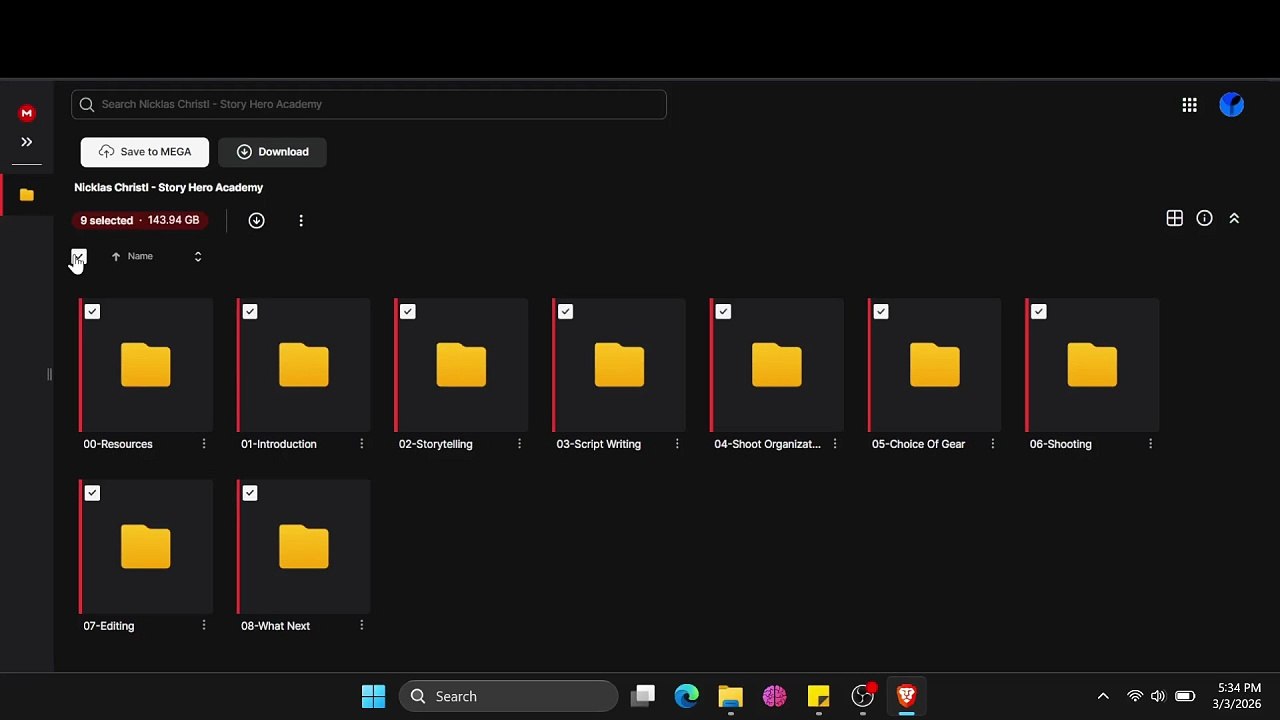1280x720 pixels.
Task: Open options menu for 01-Introduction
Action: (362, 444)
